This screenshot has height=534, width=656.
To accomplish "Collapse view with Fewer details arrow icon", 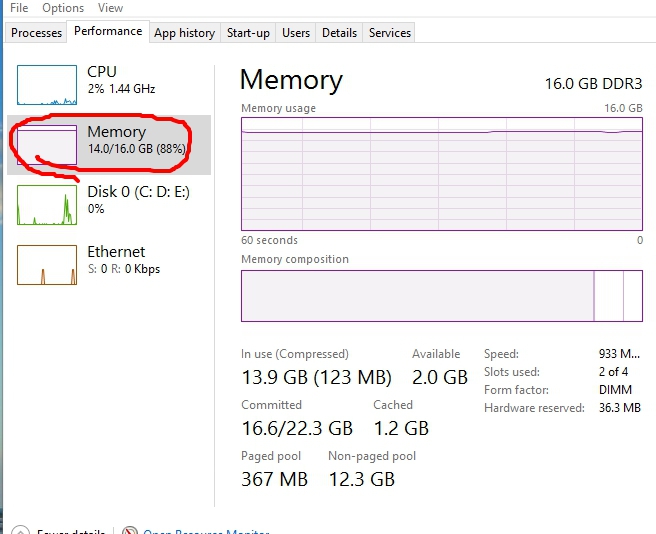I will pos(17,530).
